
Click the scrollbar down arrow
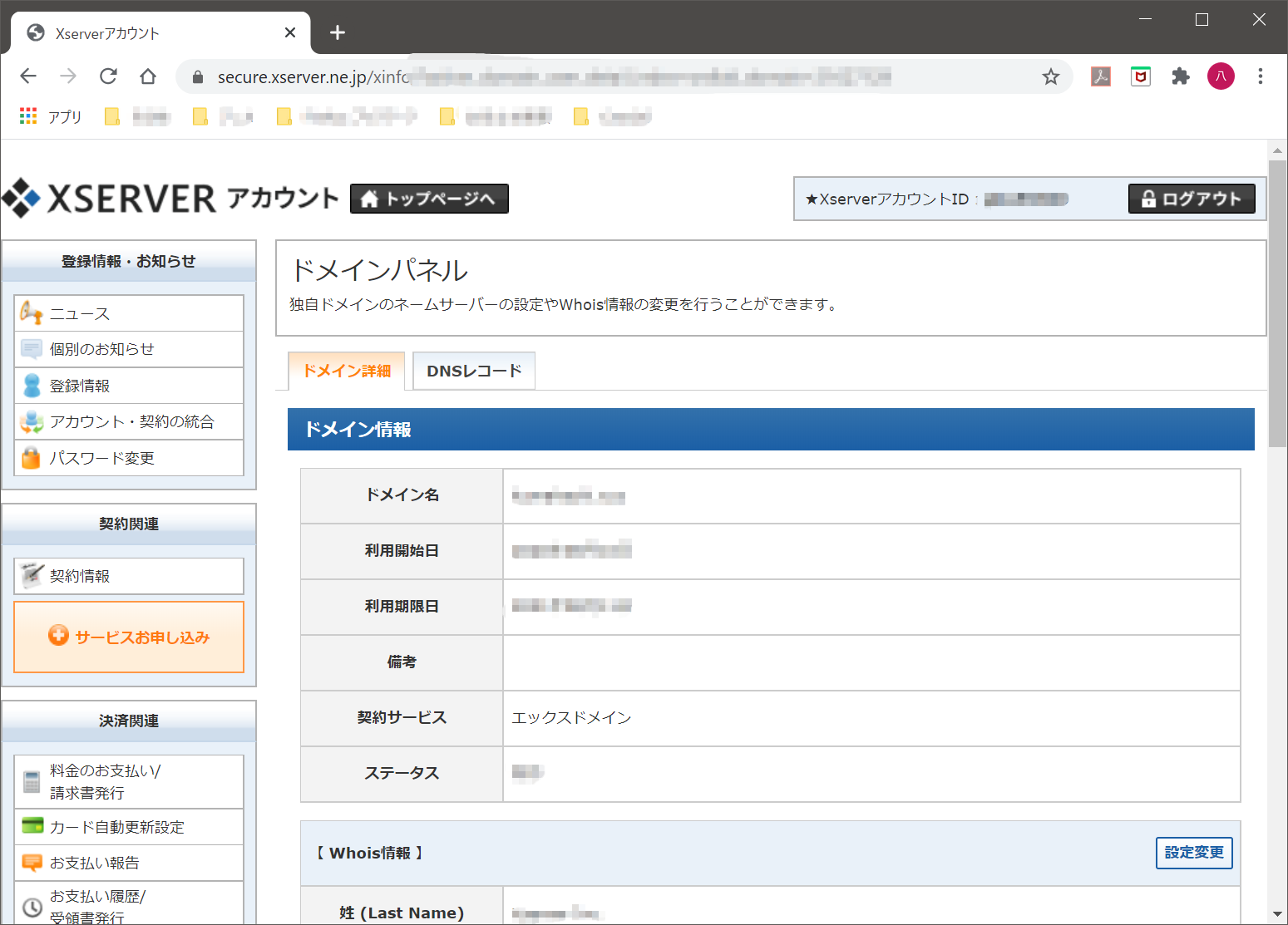coord(1277,914)
